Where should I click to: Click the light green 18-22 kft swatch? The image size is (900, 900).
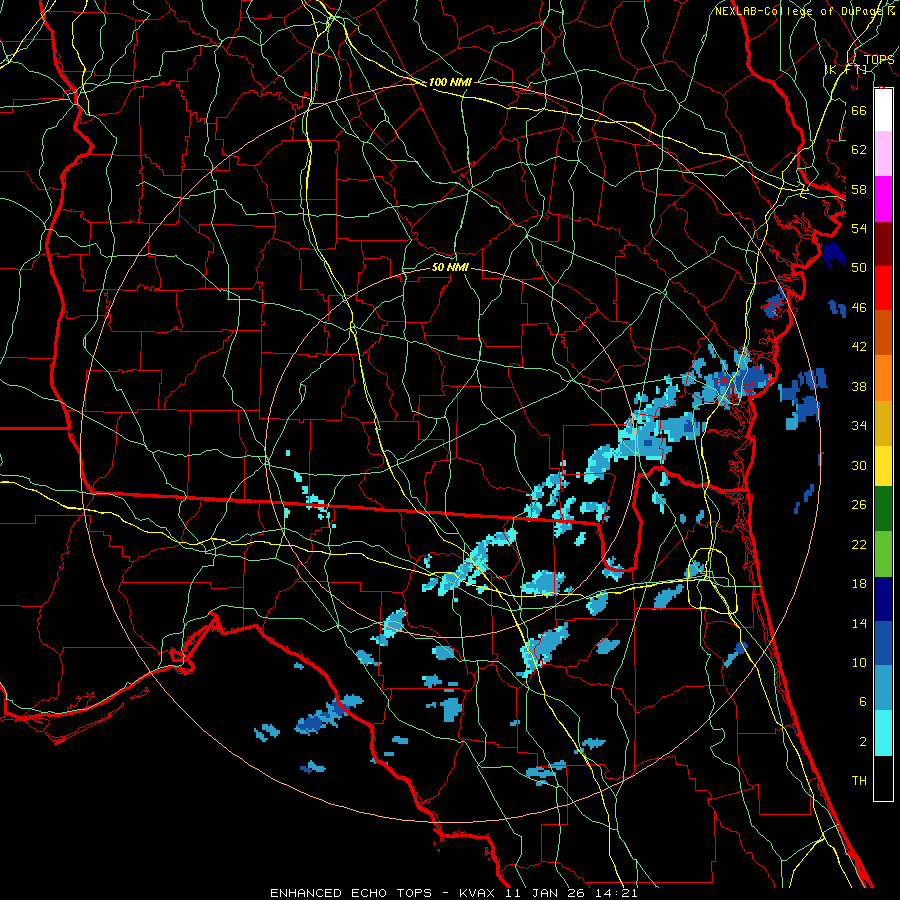click(883, 554)
